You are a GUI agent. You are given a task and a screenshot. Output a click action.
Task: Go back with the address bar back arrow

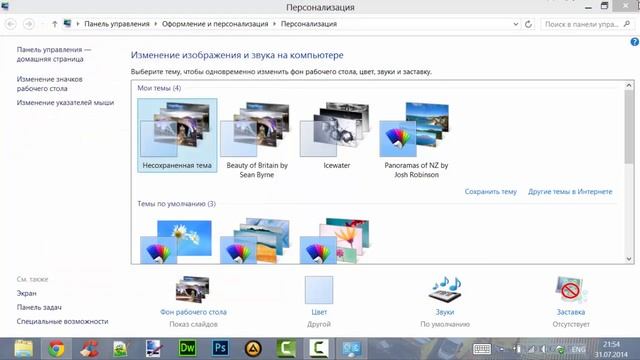[x=11, y=24]
